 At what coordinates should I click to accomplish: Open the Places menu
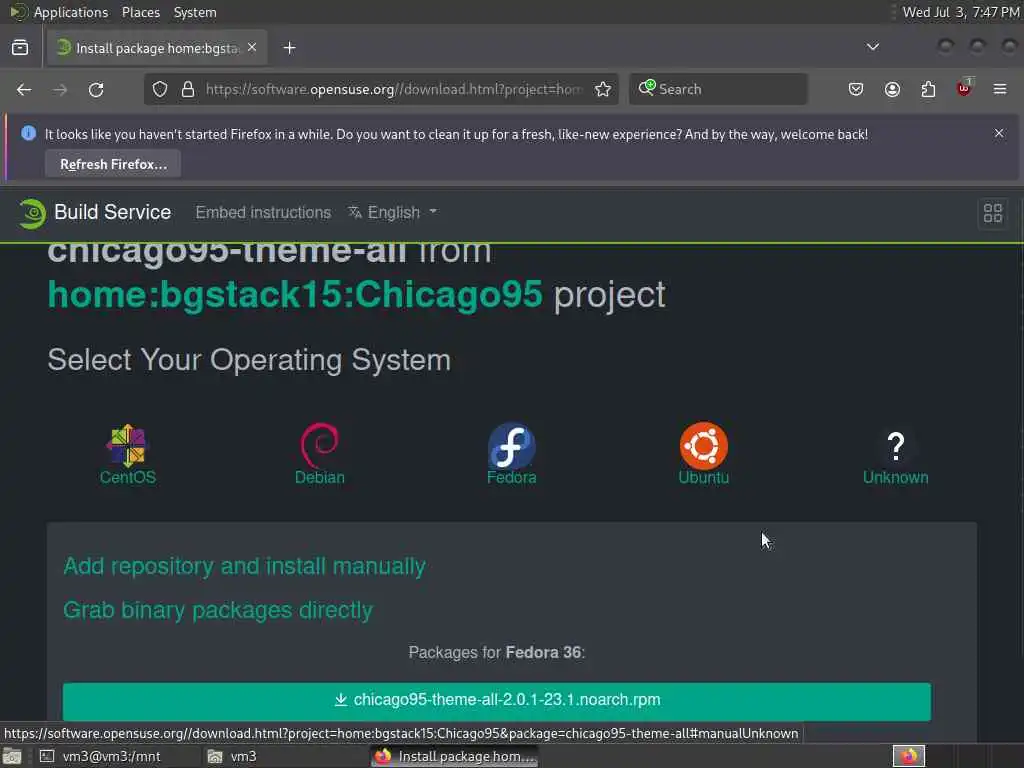pos(140,12)
